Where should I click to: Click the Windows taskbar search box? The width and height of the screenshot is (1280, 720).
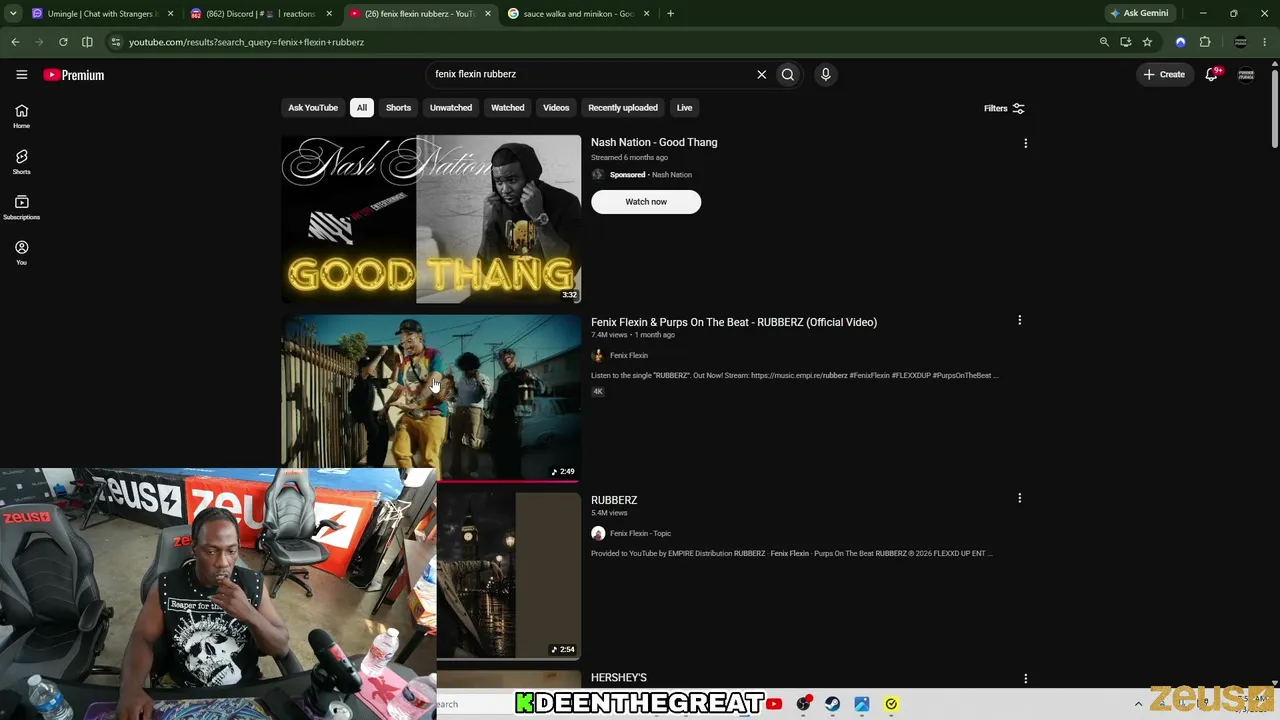[474, 704]
